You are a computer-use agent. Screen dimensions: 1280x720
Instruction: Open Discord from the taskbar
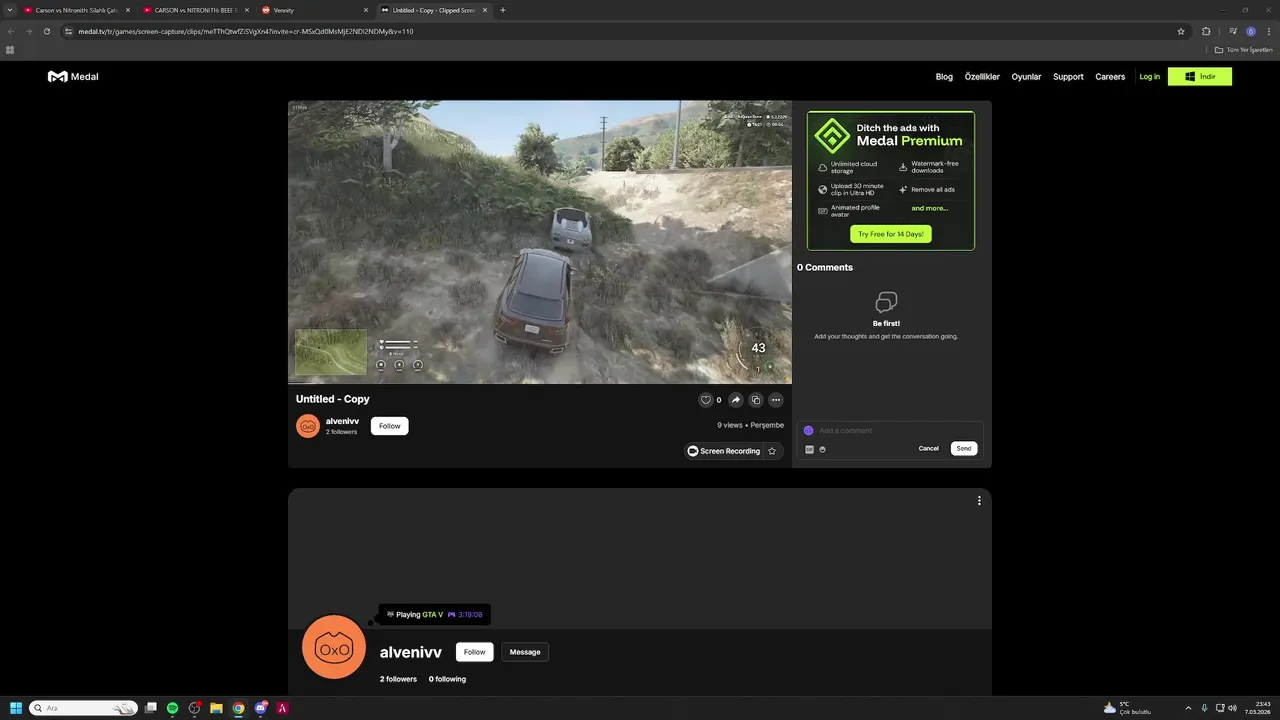pyautogui.click(x=260, y=708)
